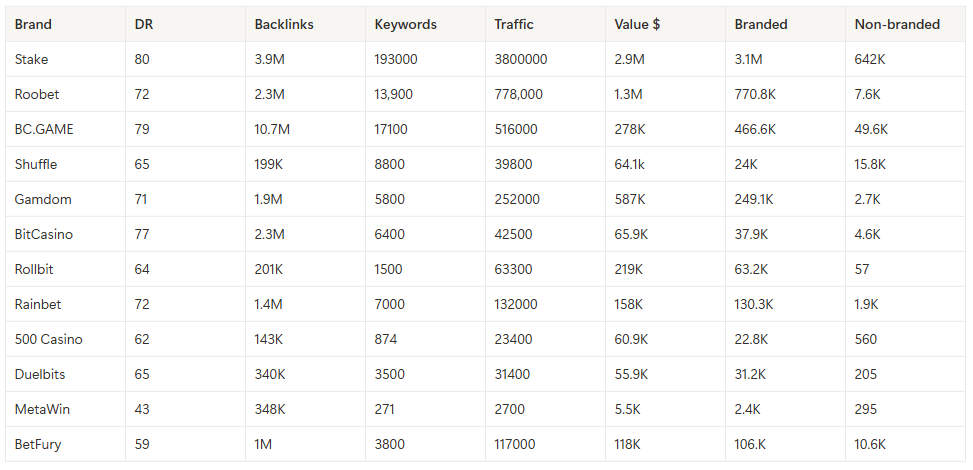Click the Backlinks column header
The height and width of the screenshot is (470, 973).
pos(305,24)
